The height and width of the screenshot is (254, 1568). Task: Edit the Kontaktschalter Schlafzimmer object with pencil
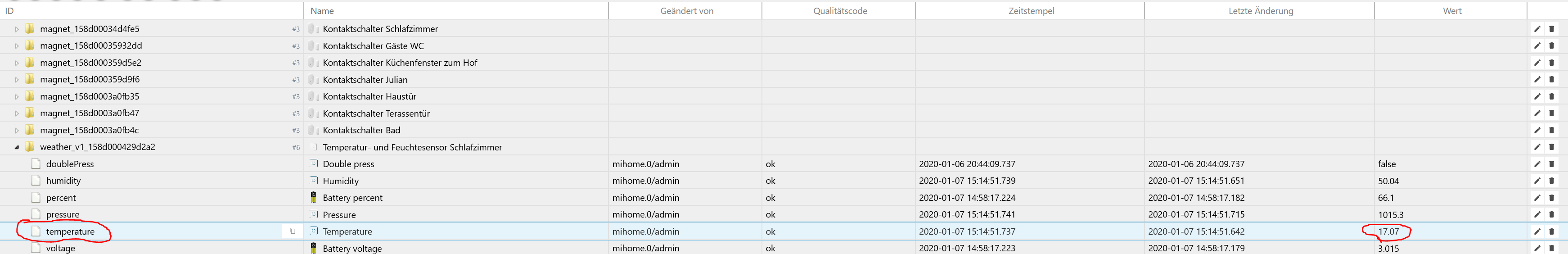pos(1537,29)
